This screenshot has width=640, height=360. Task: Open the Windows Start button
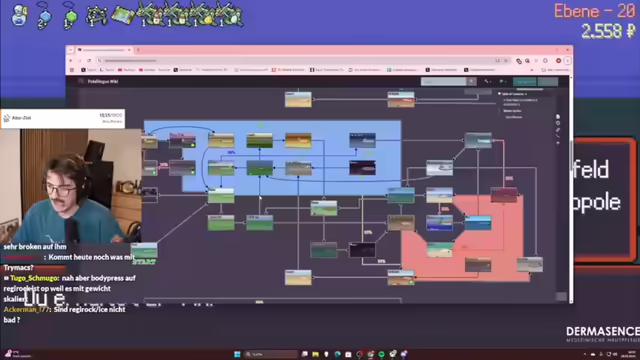click(x=237, y=354)
